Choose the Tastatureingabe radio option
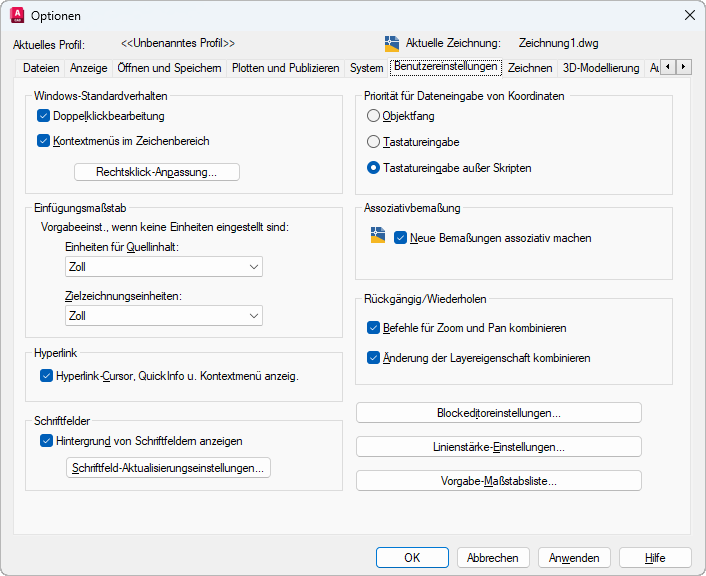The width and height of the screenshot is (706, 576). coord(374,142)
